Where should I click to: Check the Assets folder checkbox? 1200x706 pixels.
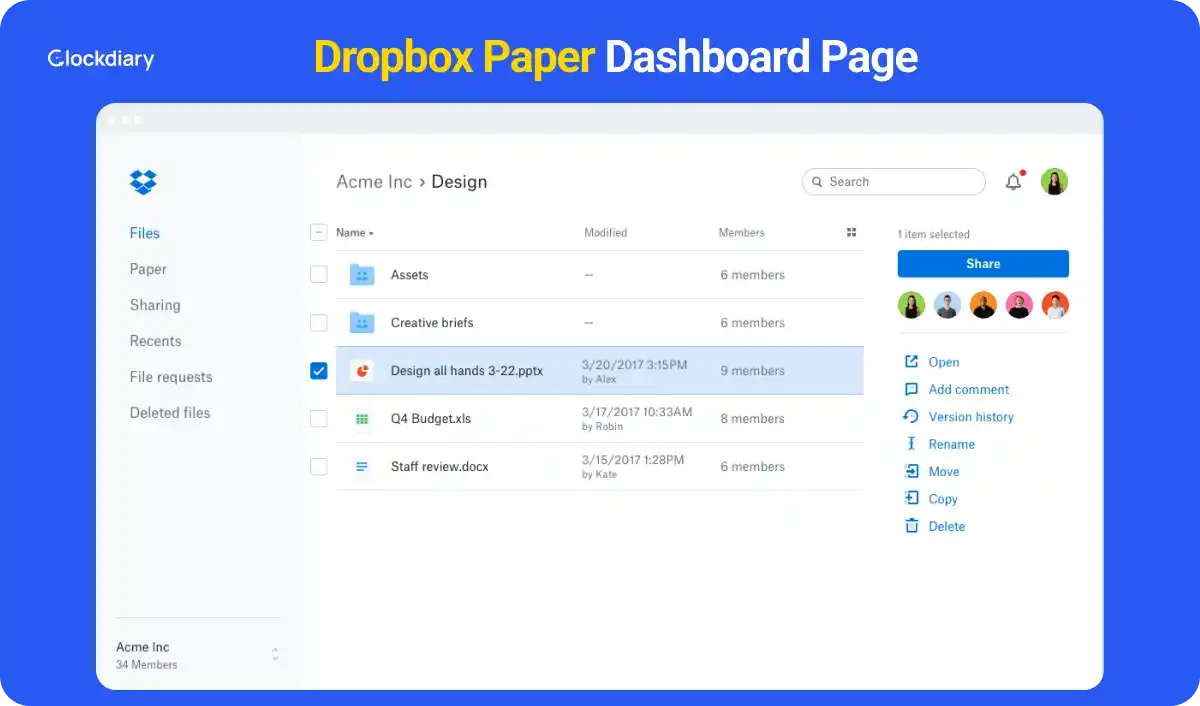[x=318, y=274]
